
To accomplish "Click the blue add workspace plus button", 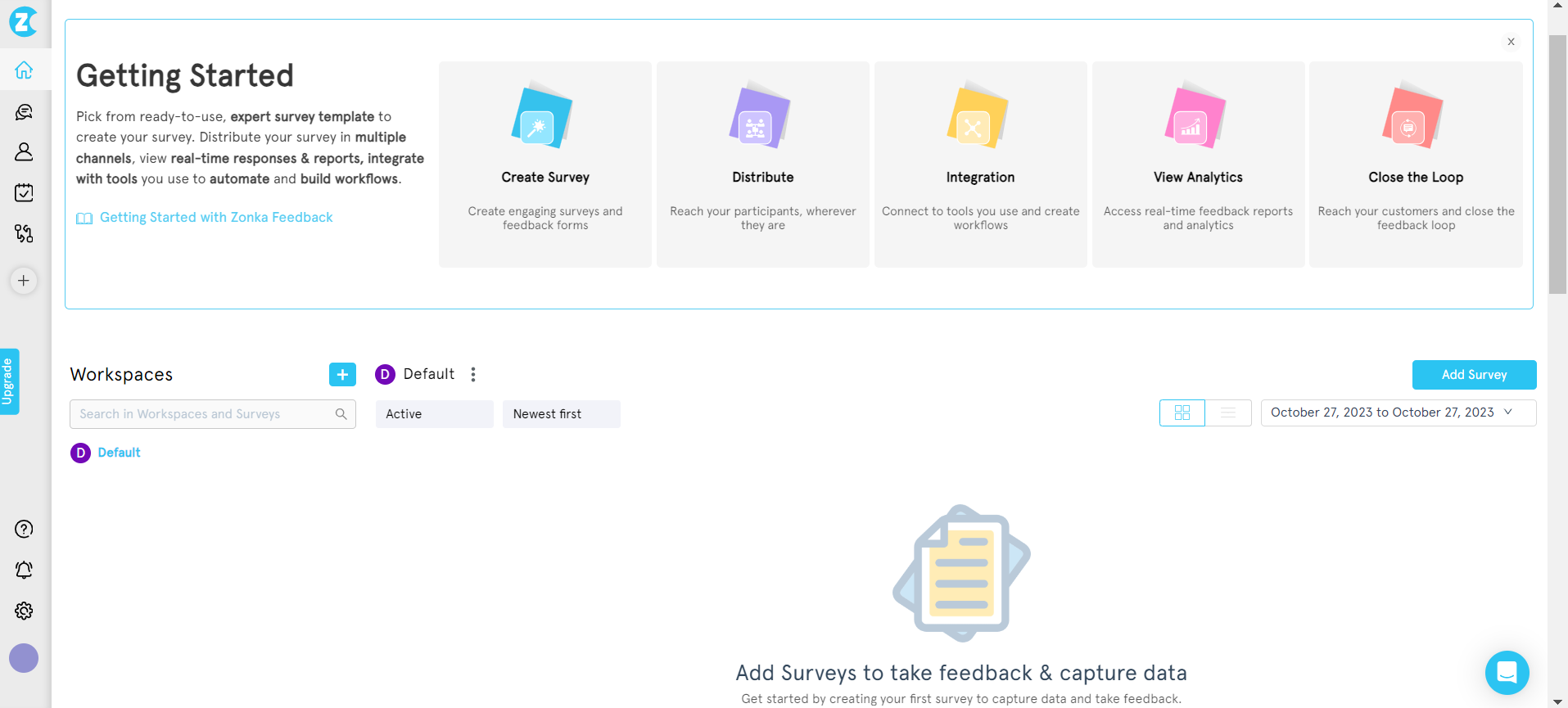I will 342,374.
